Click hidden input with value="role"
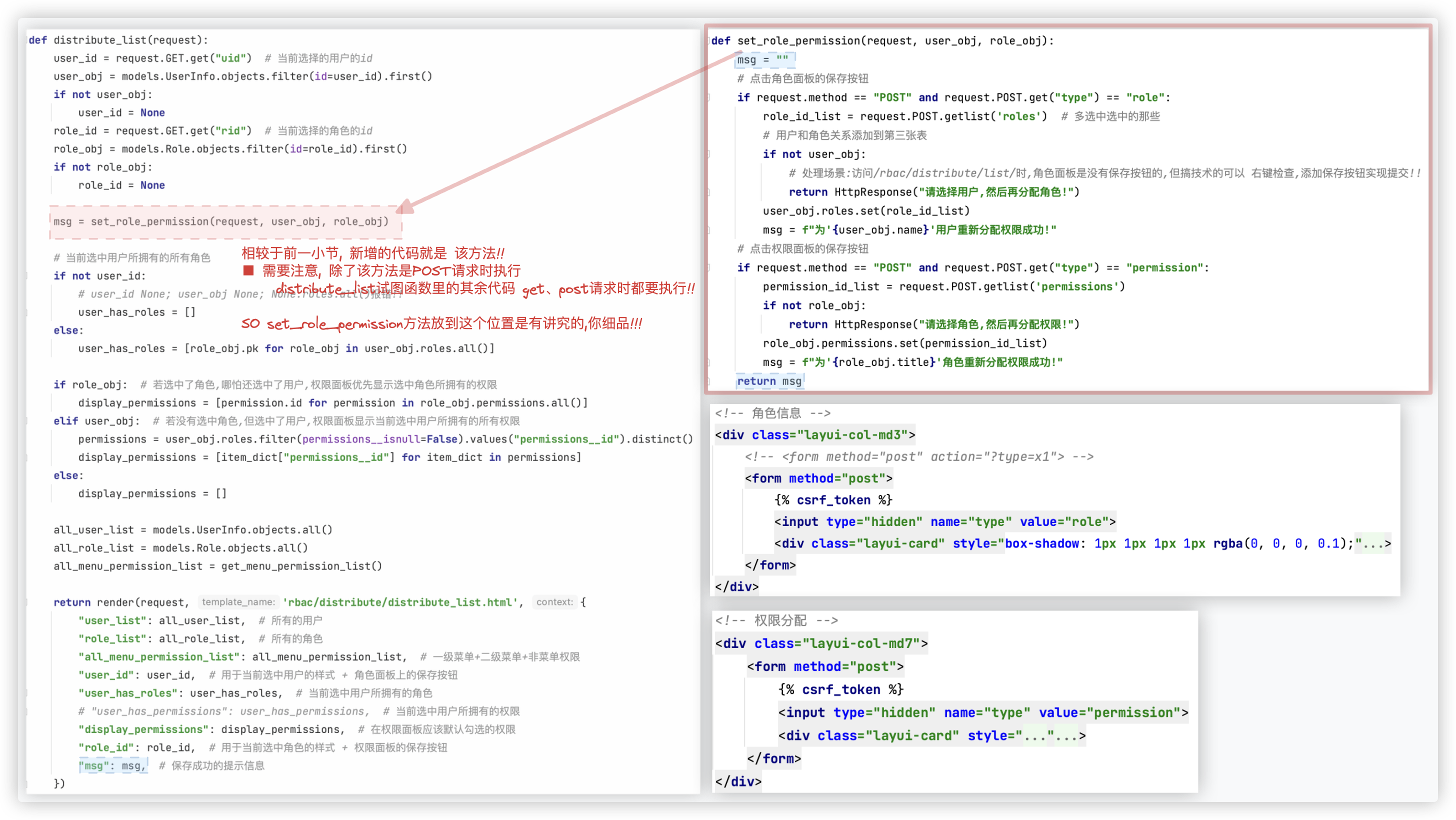The height and width of the screenshot is (820, 1456). tap(944, 522)
